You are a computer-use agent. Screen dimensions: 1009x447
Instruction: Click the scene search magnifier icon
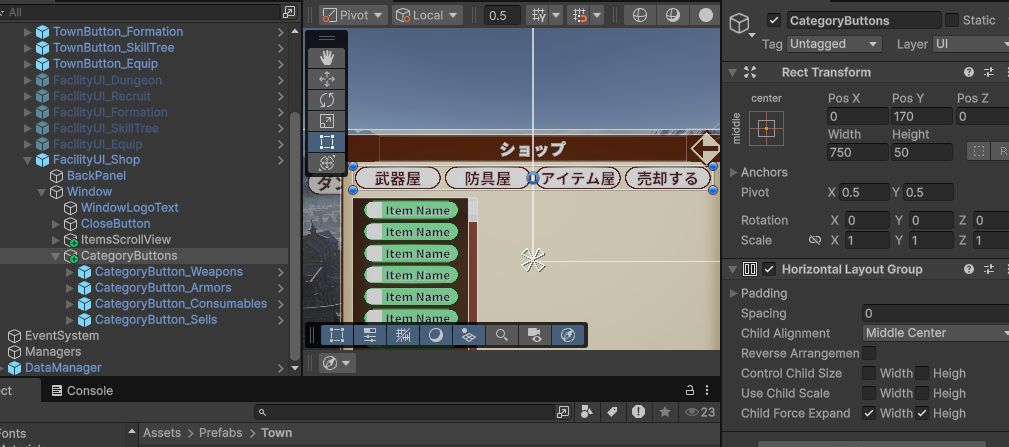(x=502, y=336)
